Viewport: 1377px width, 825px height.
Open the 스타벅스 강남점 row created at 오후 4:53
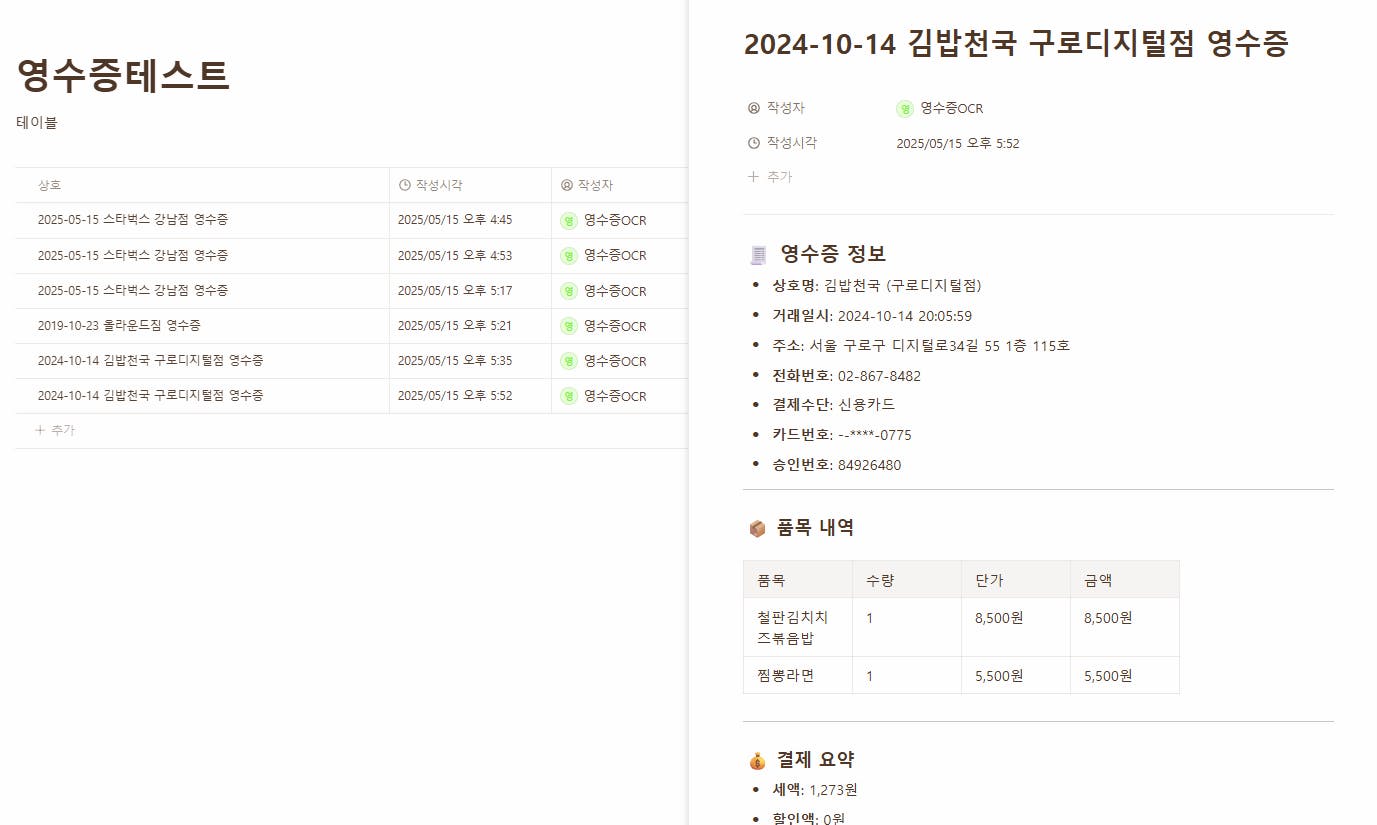tap(133, 255)
